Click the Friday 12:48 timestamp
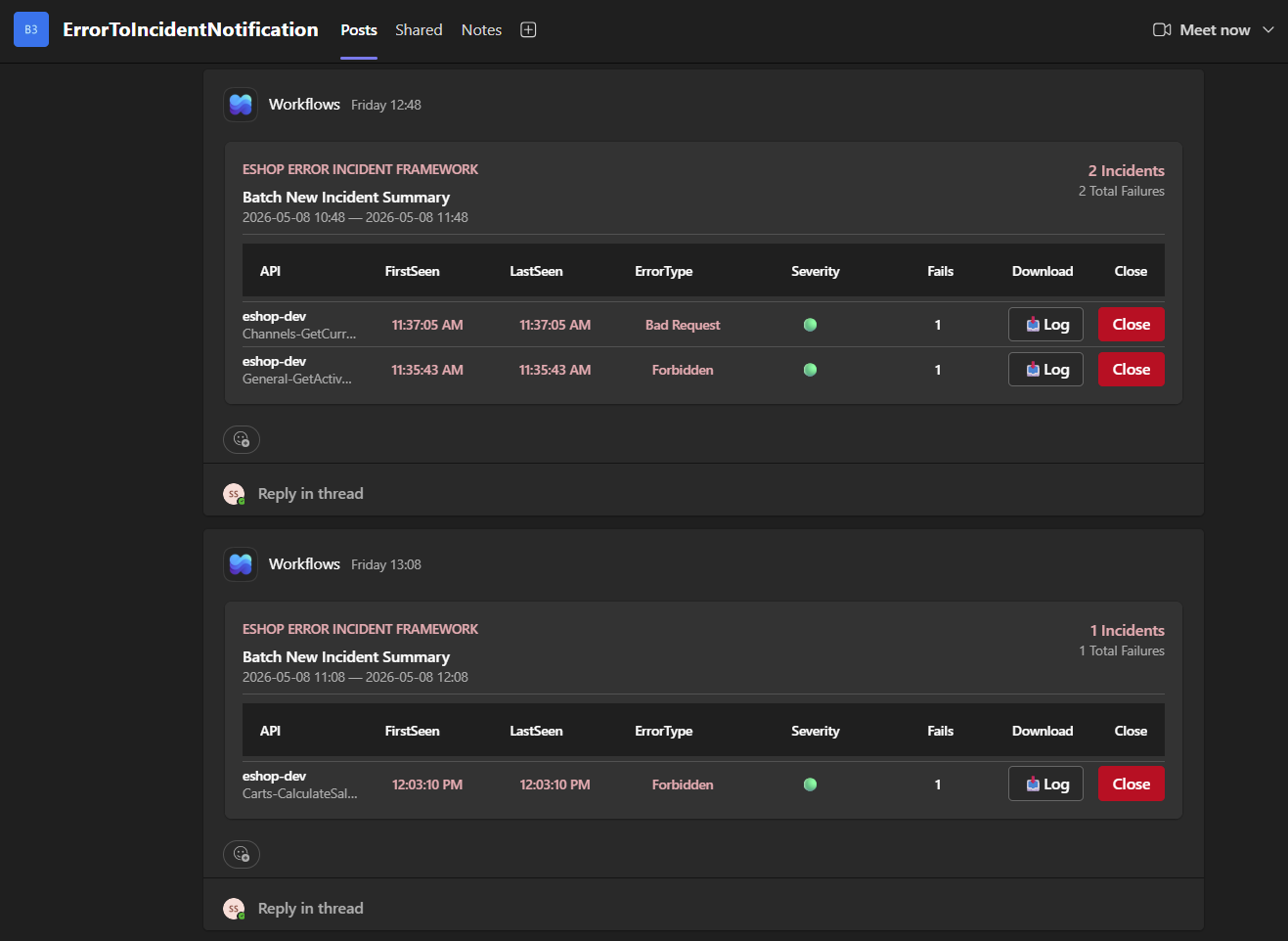The height and width of the screenshot is (941, 1288). [x=386, y=105]
